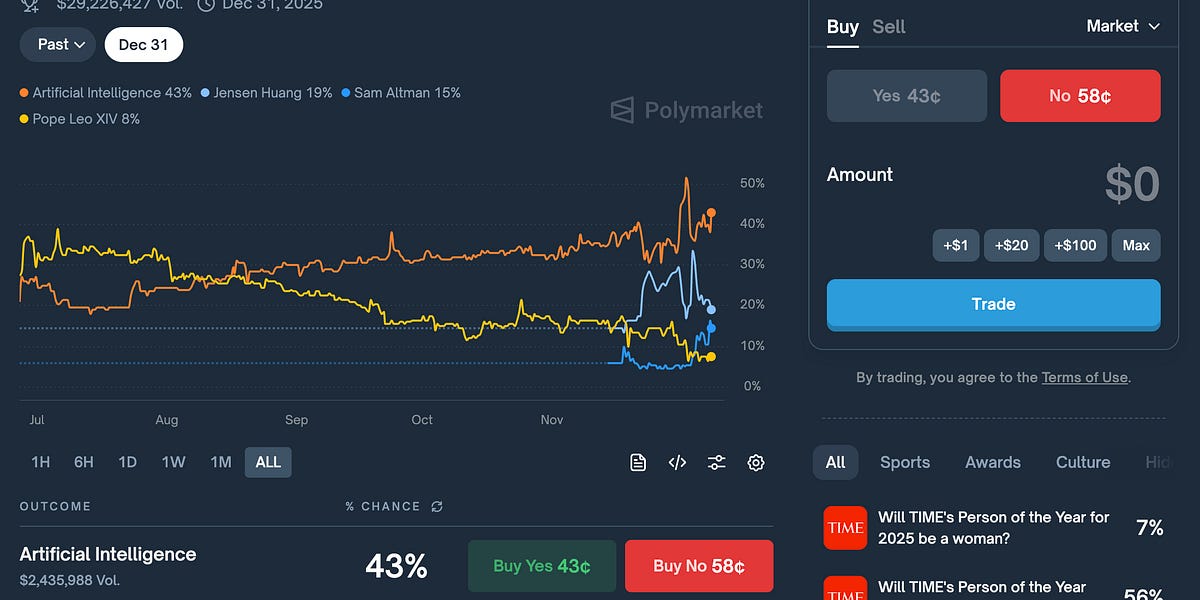Click the Polymarket watermark logo

click(686, 110)
